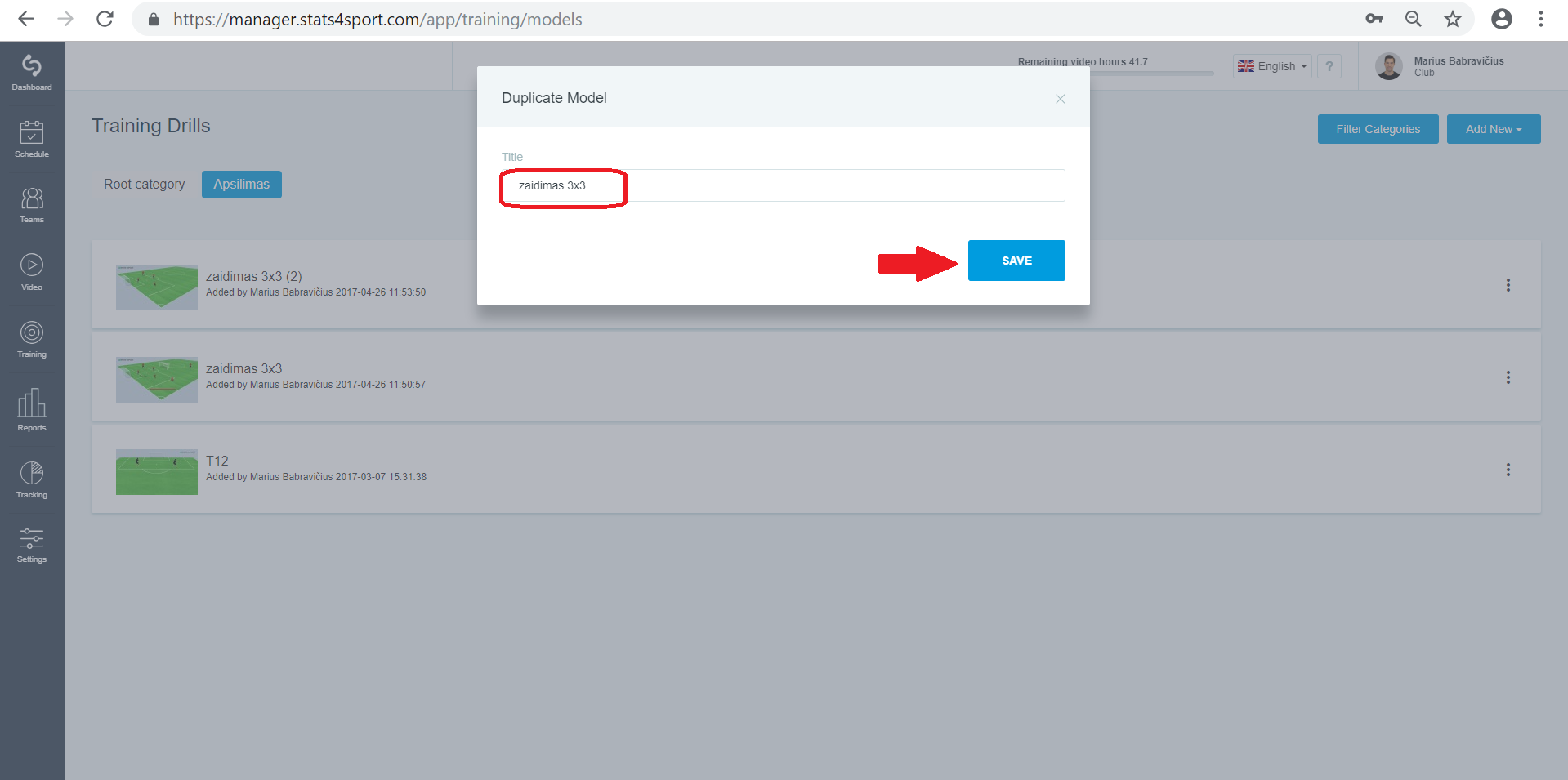Open browser zoom magnifier icon
This screenshot has width=1568, height=780.
pyautogui.click(x=1413, y=19)
